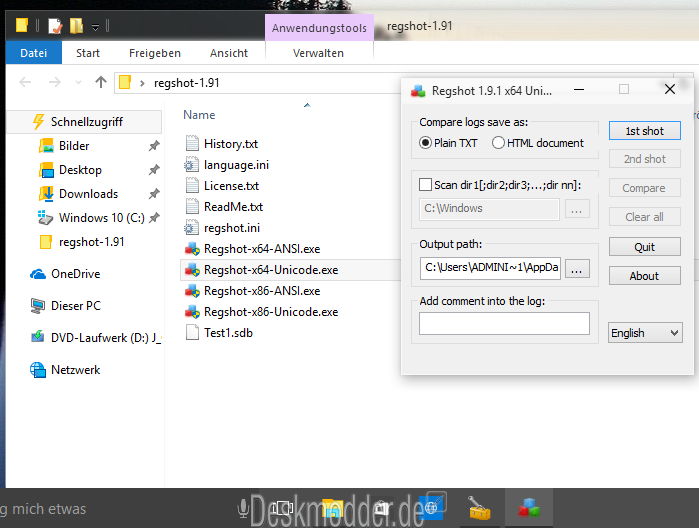
Task: Click the Regshot icon in the taskbar
Action: [529, 508]
